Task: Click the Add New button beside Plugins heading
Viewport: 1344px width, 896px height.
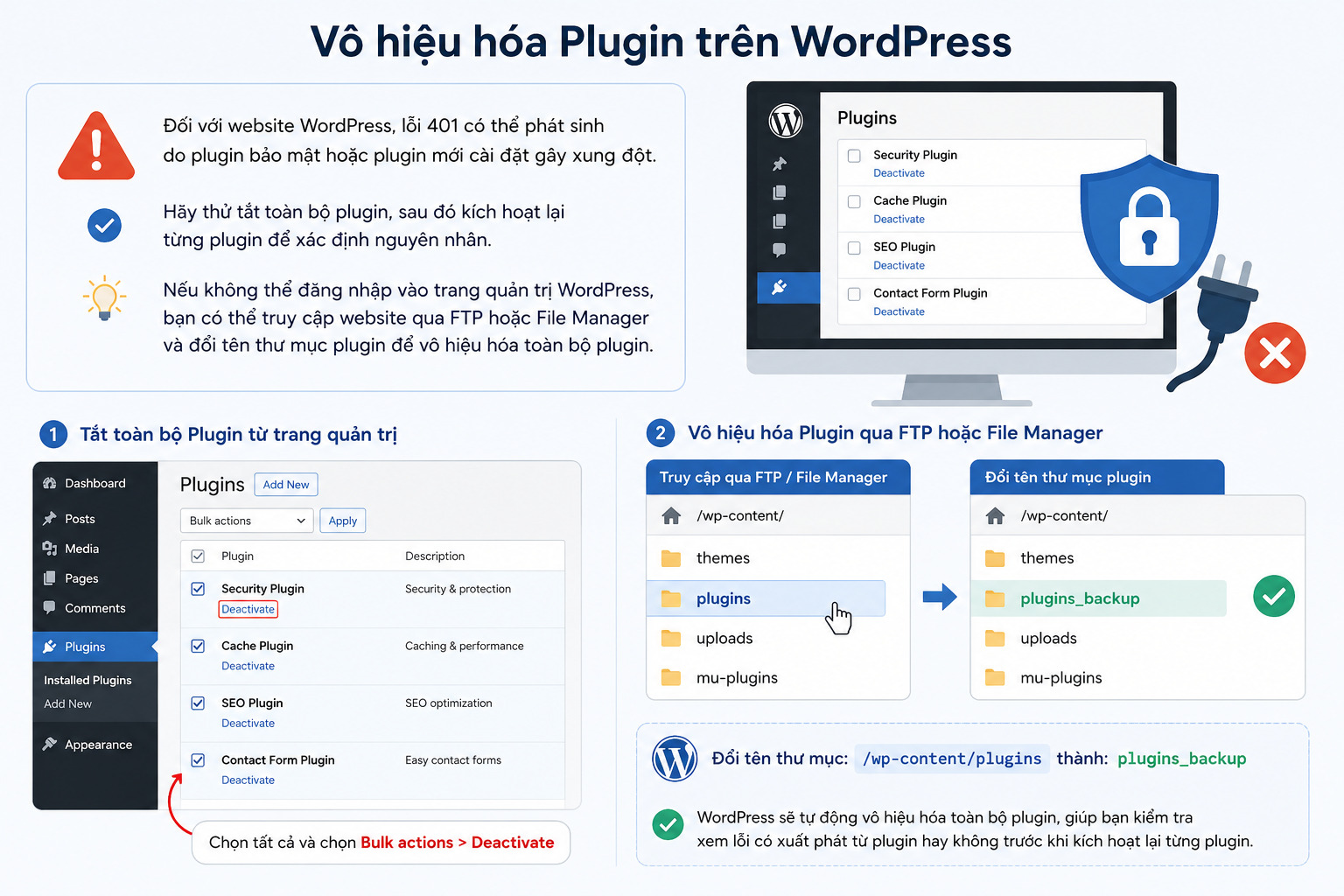Action: pos(286,485)
